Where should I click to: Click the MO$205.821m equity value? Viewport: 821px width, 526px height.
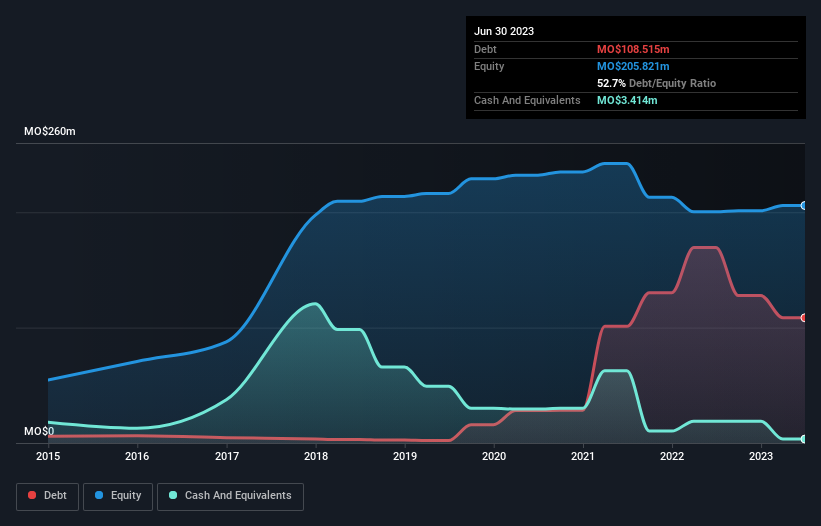pyautogui.click(x=633, y=66)
